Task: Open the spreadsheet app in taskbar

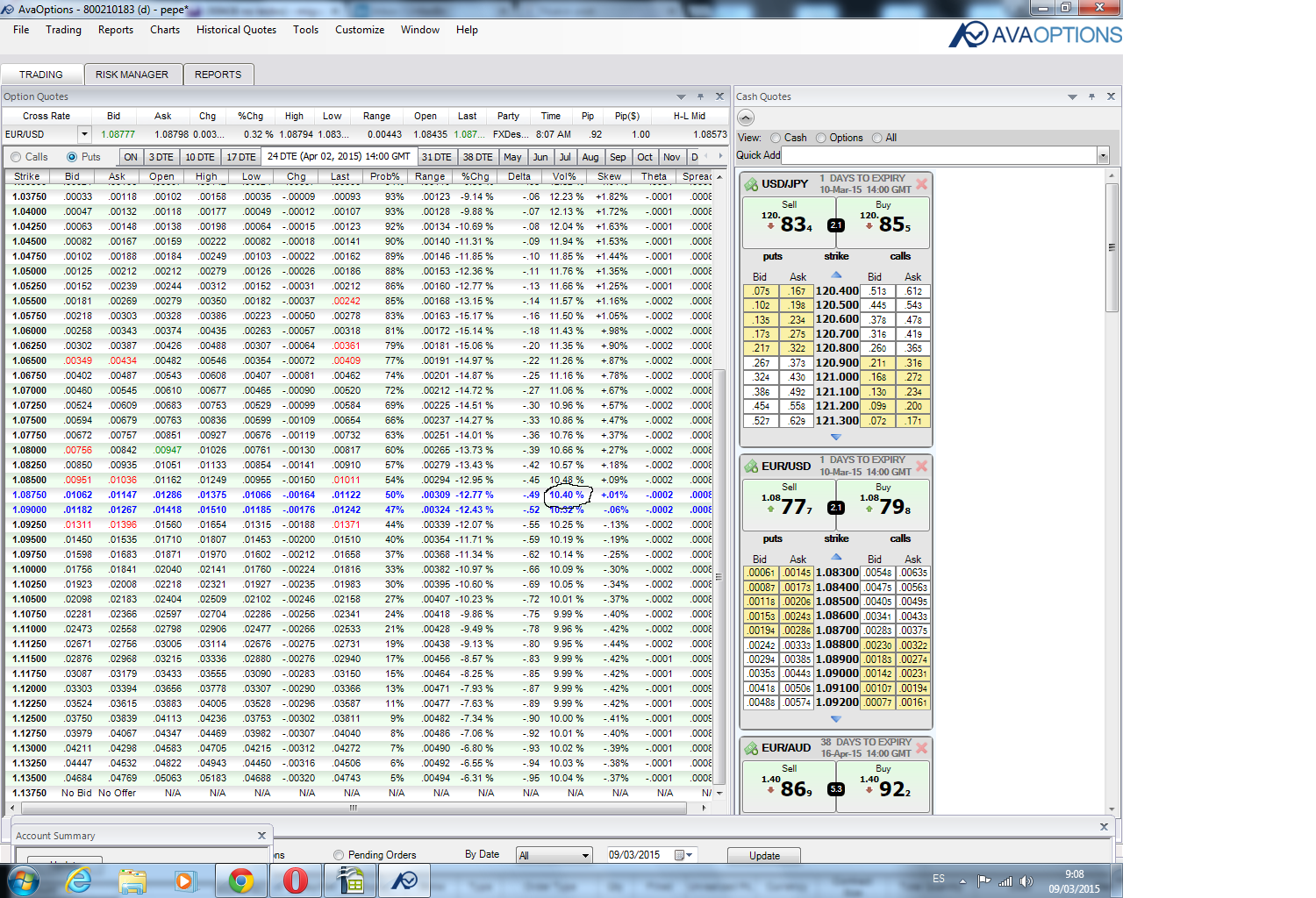Action: [350, 880]
